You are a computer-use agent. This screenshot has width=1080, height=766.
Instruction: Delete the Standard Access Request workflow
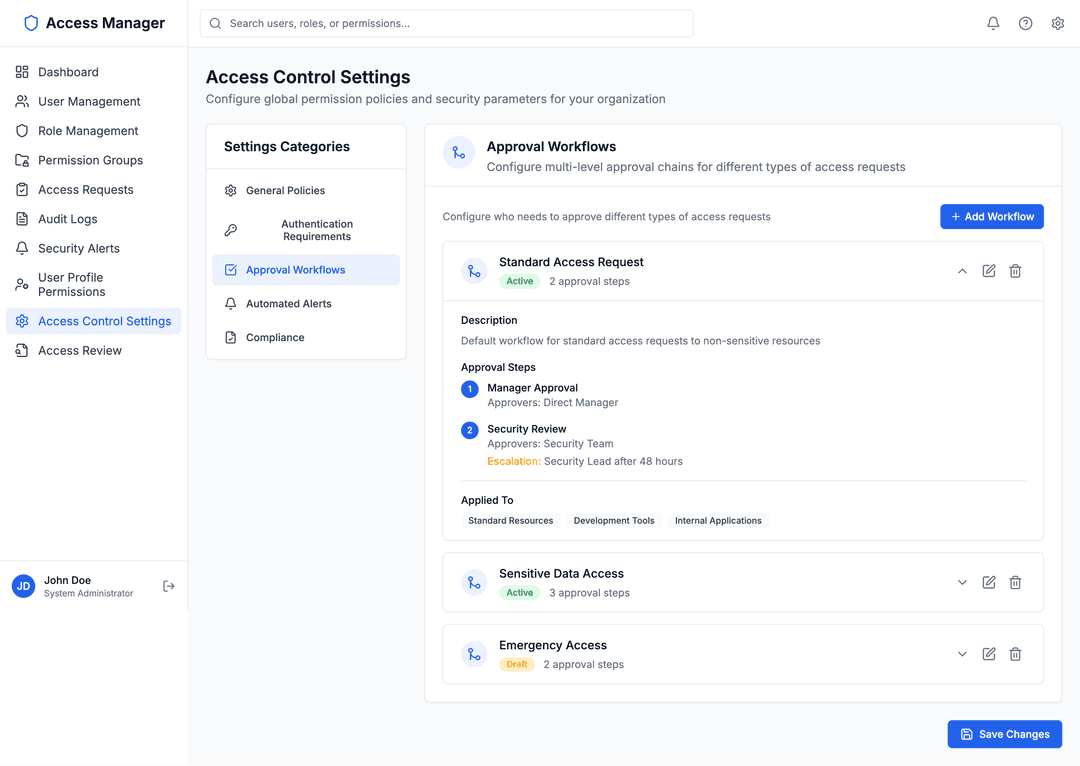(1015, 271)
